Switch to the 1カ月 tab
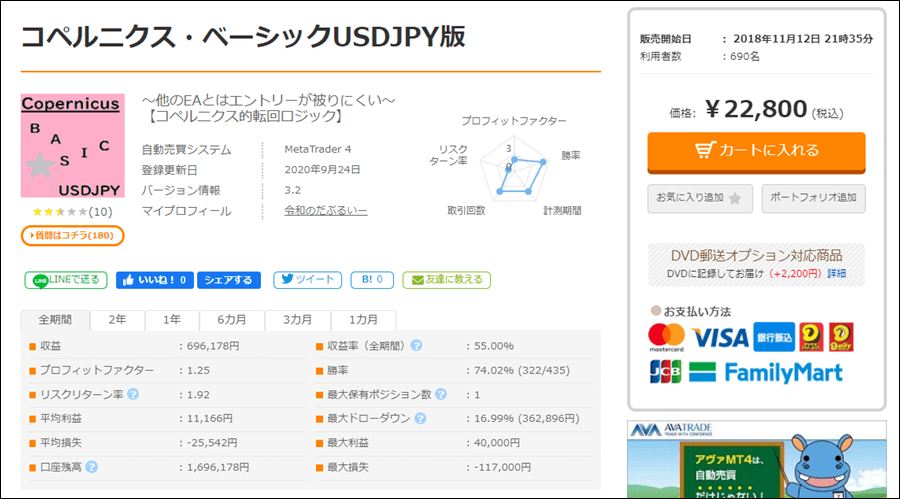 [x=363, y=320]
